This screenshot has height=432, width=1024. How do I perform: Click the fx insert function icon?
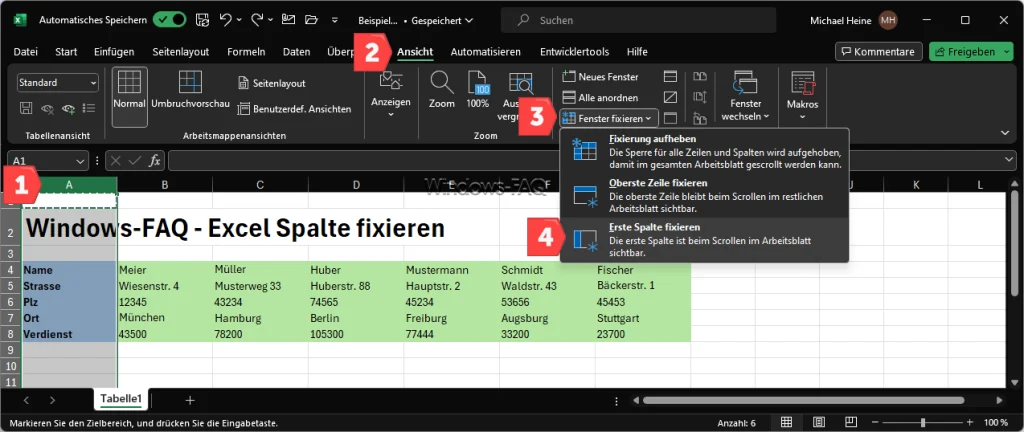[155, 161]
